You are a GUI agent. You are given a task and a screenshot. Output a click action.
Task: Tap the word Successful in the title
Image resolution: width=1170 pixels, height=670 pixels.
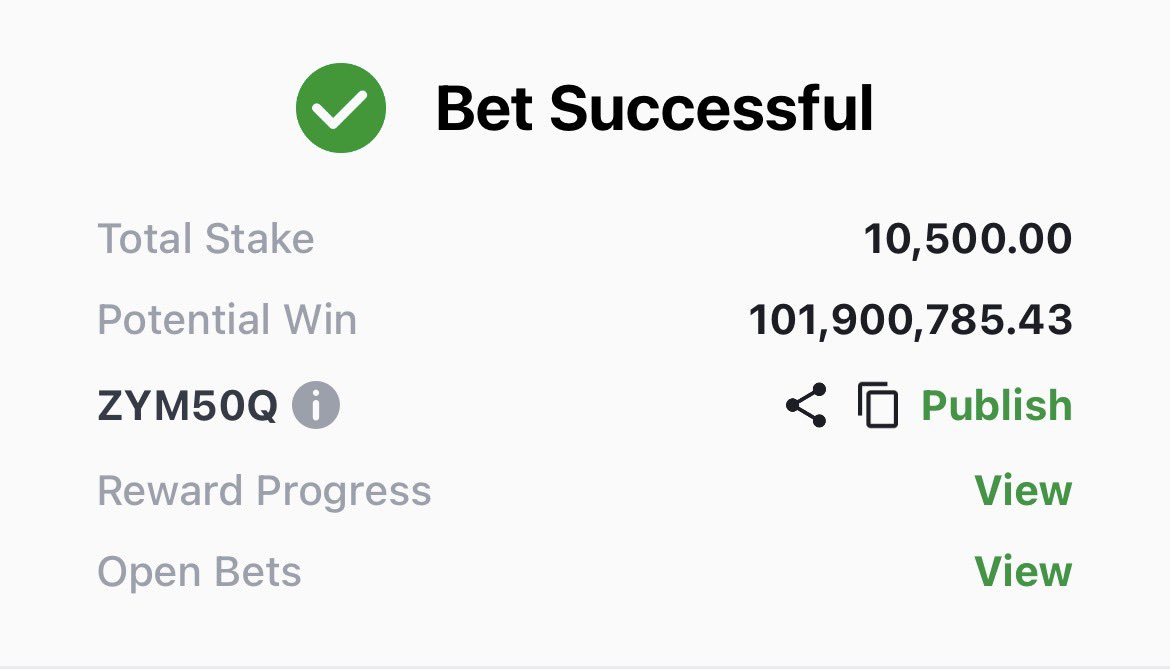[711, 109]
